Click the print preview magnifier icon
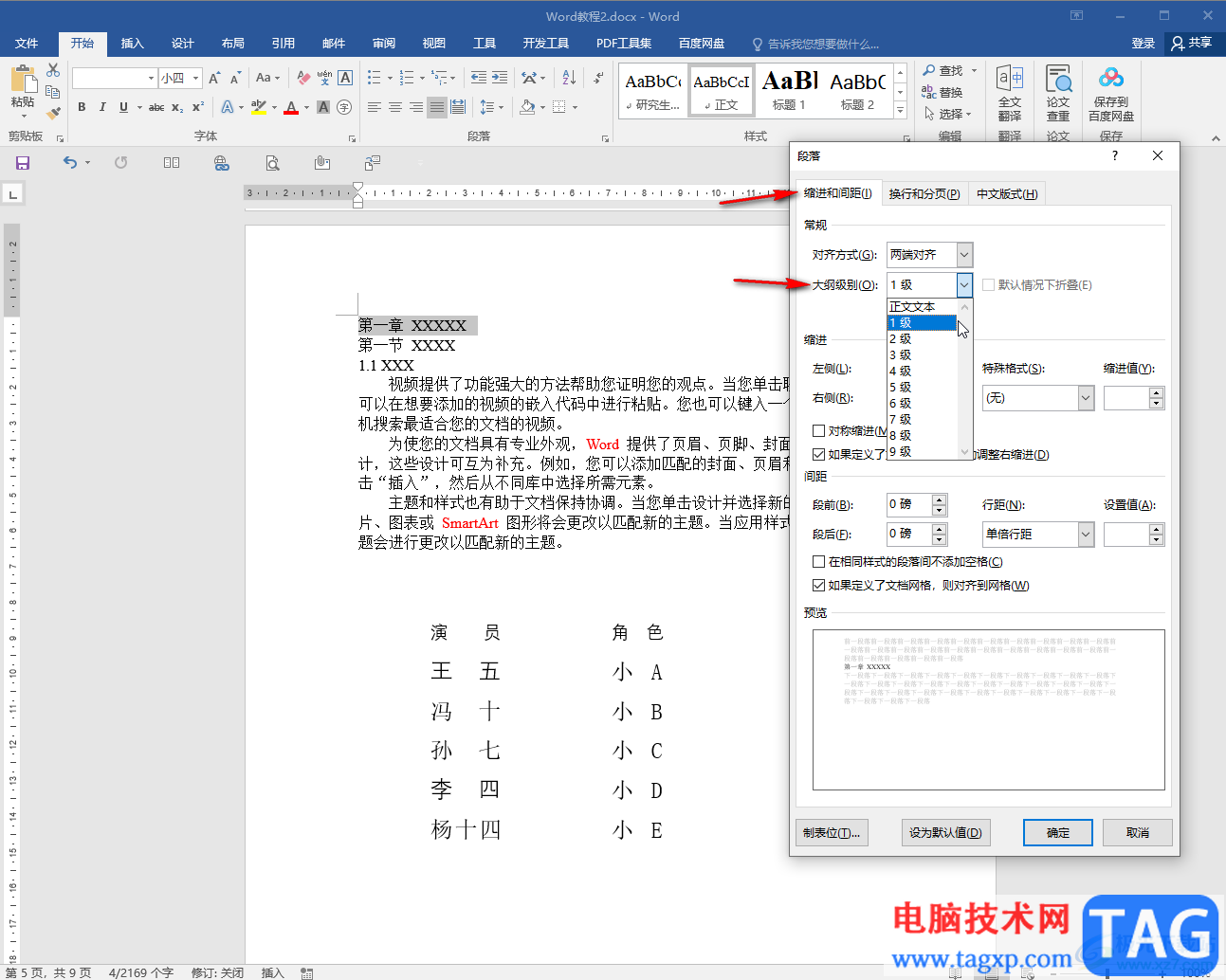This screenshot has height=980, width=1226. (x=272, y=163)
